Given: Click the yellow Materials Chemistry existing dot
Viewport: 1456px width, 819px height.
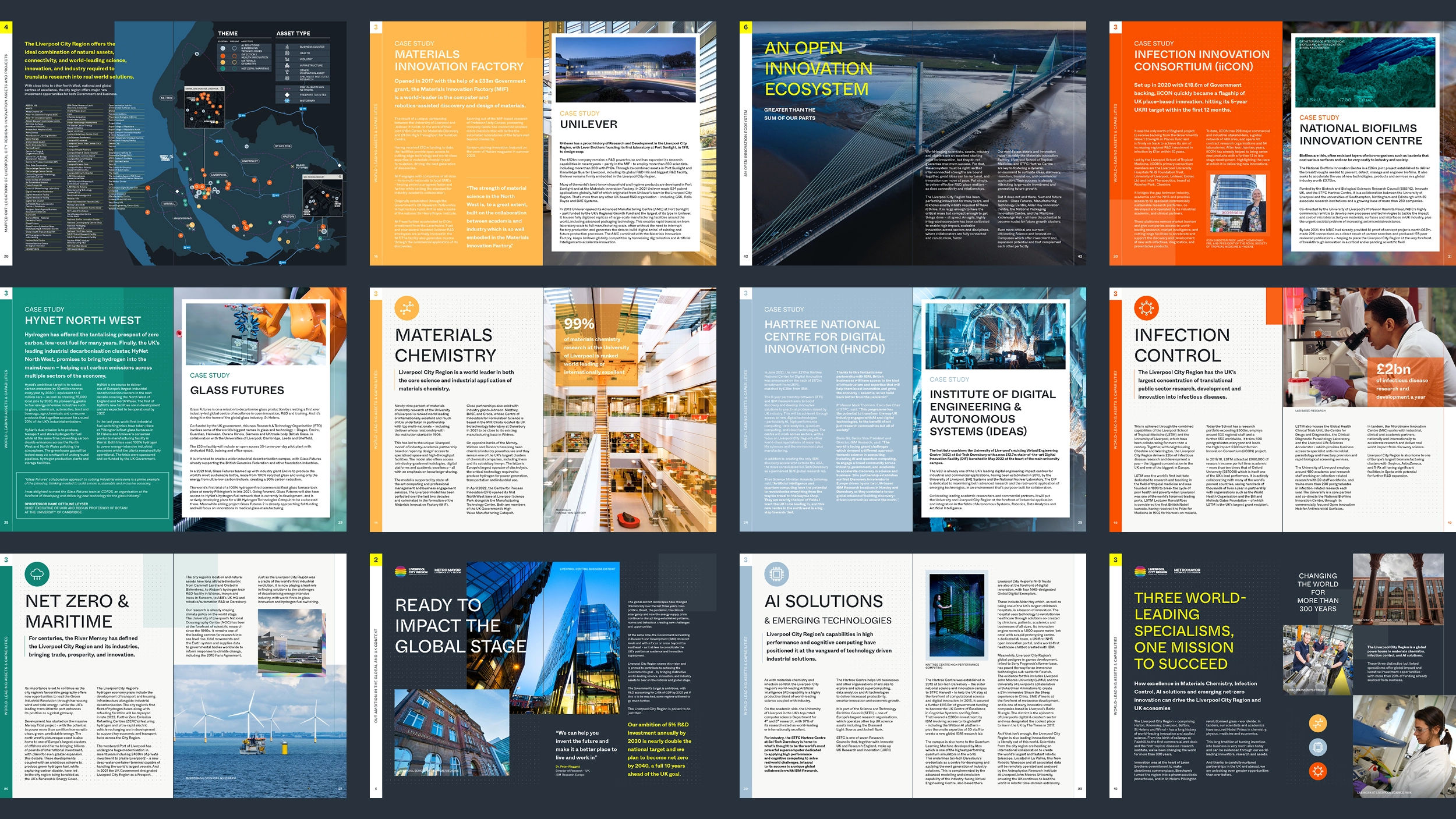Looking at the screenshot, I should tap(222, 62).
